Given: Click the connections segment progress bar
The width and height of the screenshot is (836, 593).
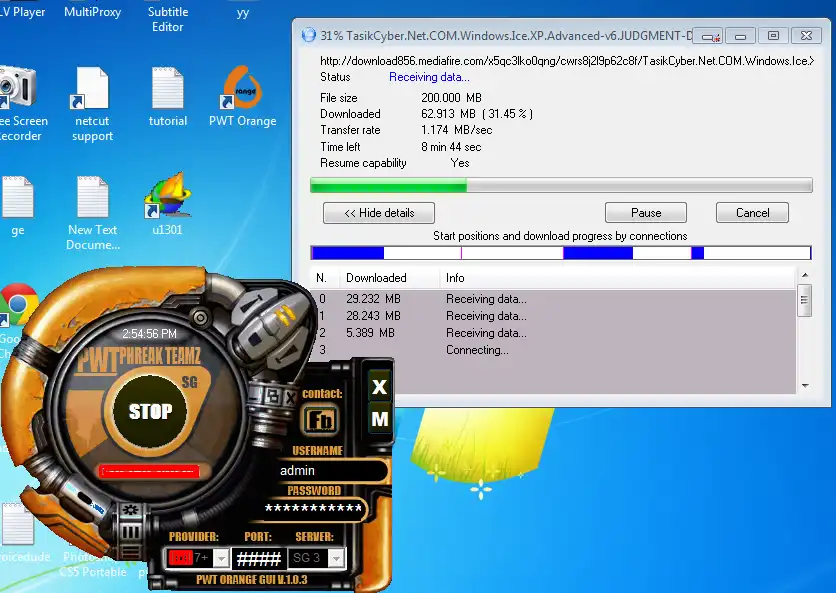Looking at the screenshot, I should (561, 253).
